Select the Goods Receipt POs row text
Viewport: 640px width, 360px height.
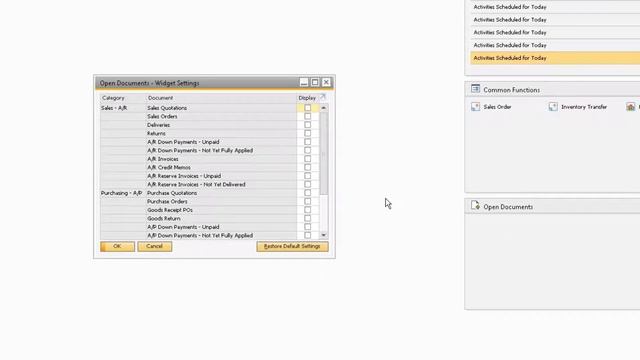[170, 210]
